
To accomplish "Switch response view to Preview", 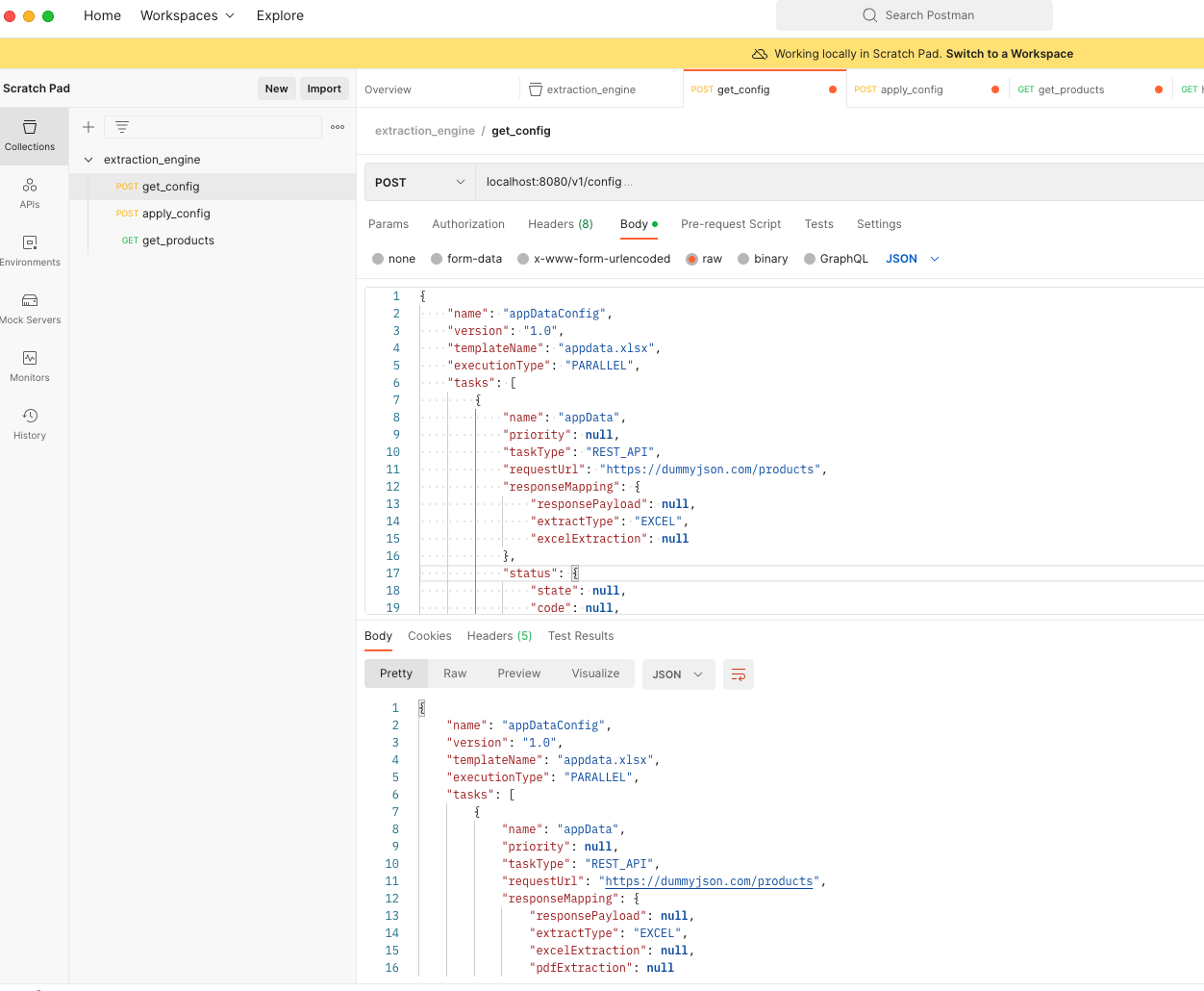I will pos(519,673).
